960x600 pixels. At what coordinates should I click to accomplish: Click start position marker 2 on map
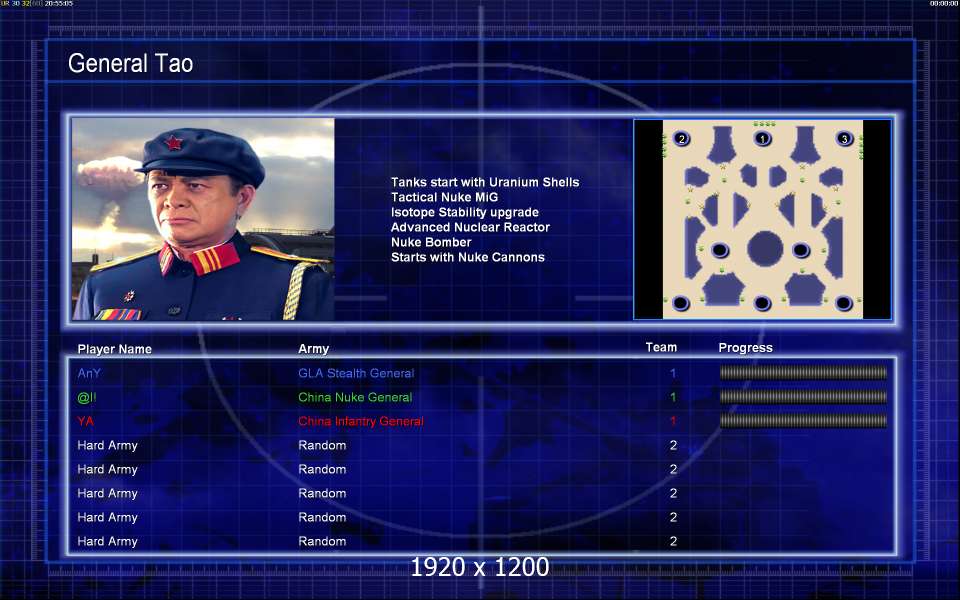tap(681, 139)
